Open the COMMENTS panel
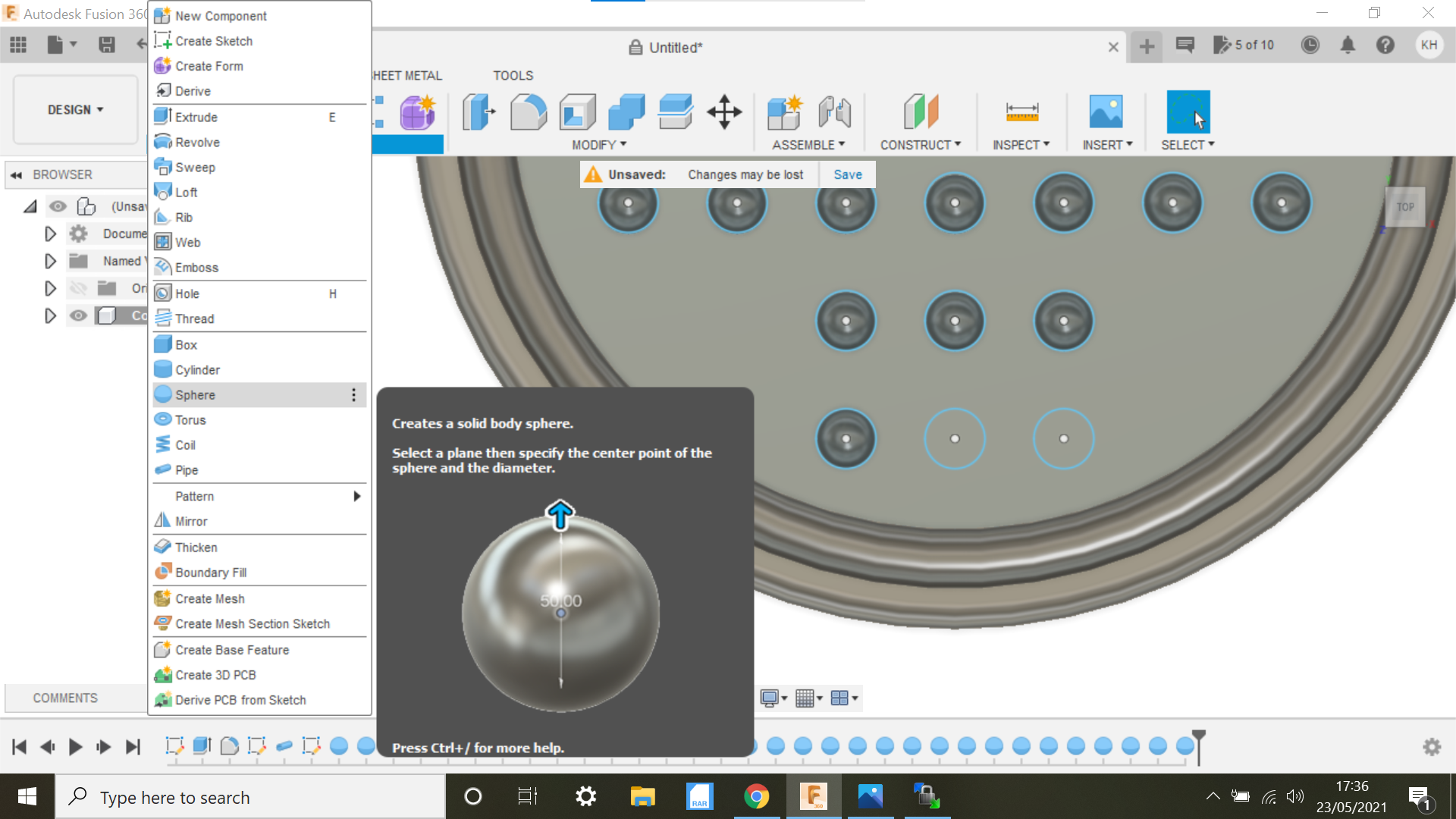Viewport: 1456px width, 819px height. pos(64,698)
